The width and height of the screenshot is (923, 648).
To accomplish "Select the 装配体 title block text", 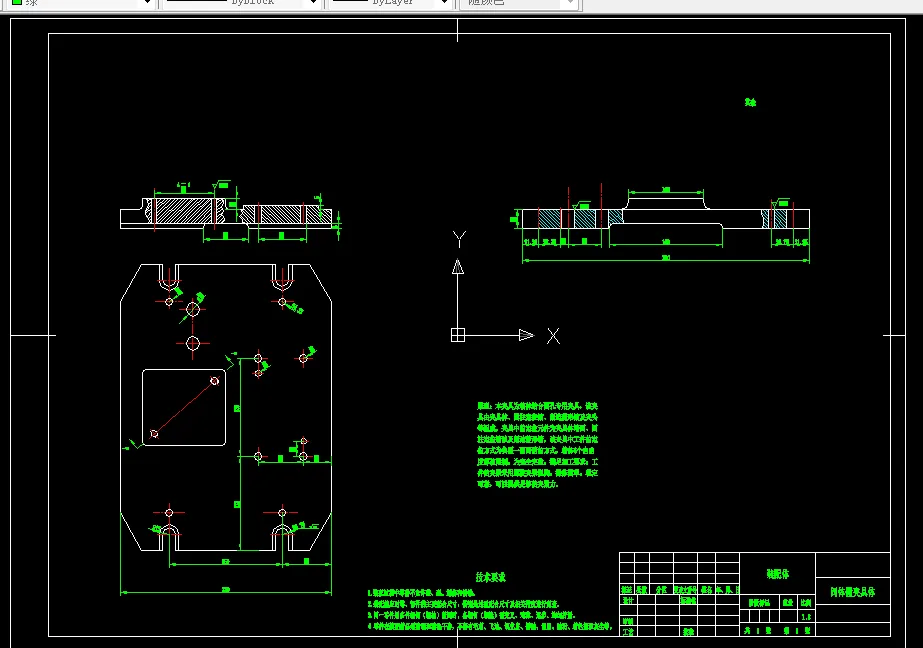I will [777, 574].
